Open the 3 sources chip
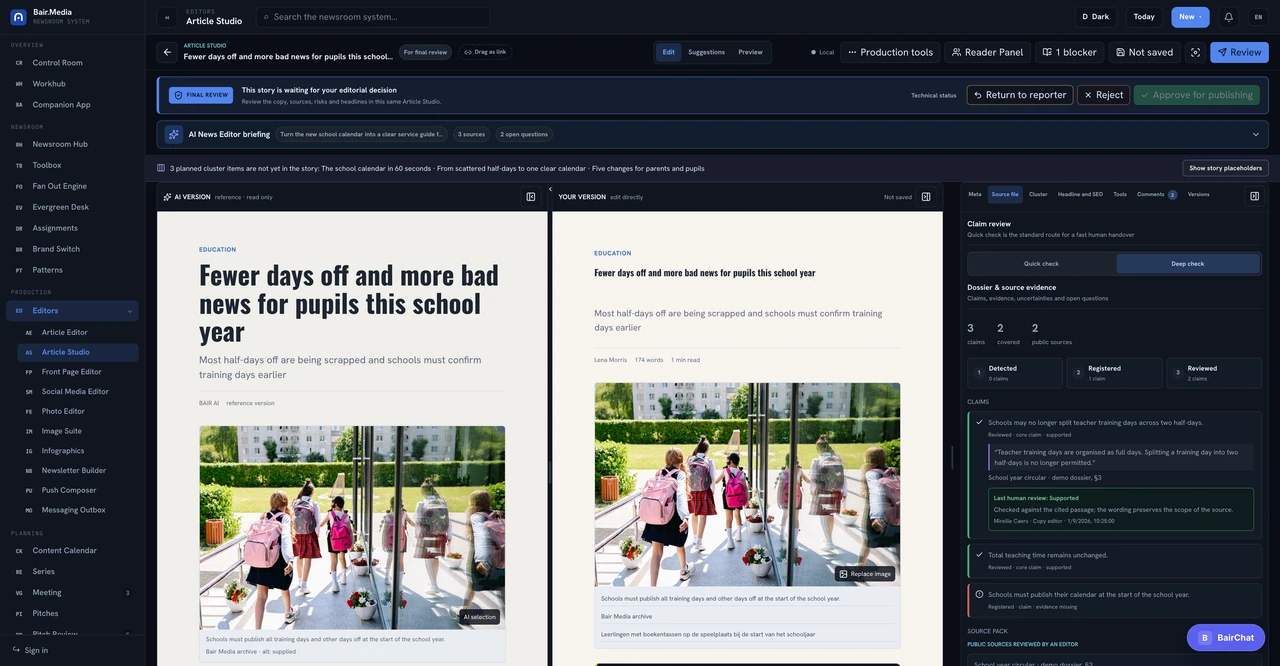 point(471,134)
